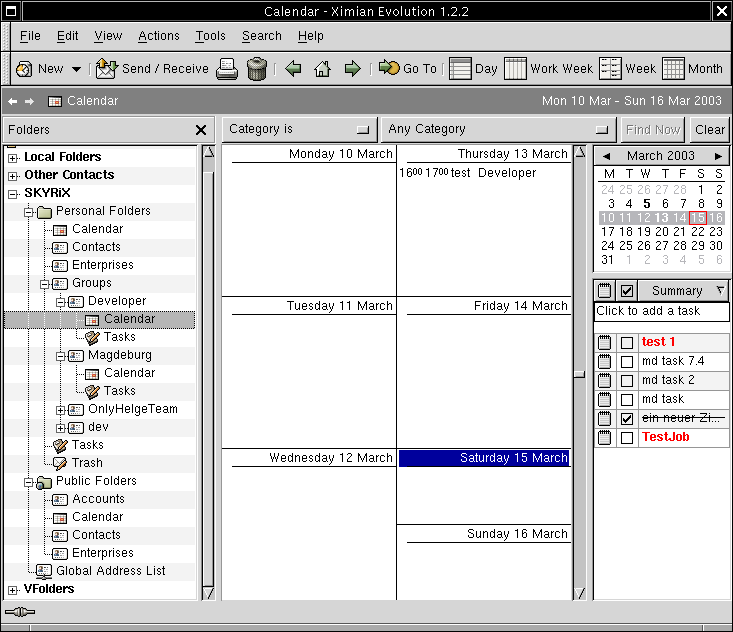Image resolution: width=733 pixels, height=632 pixels.
Task: Go to next week with right arrow
Action: click(x=352, y=69)
